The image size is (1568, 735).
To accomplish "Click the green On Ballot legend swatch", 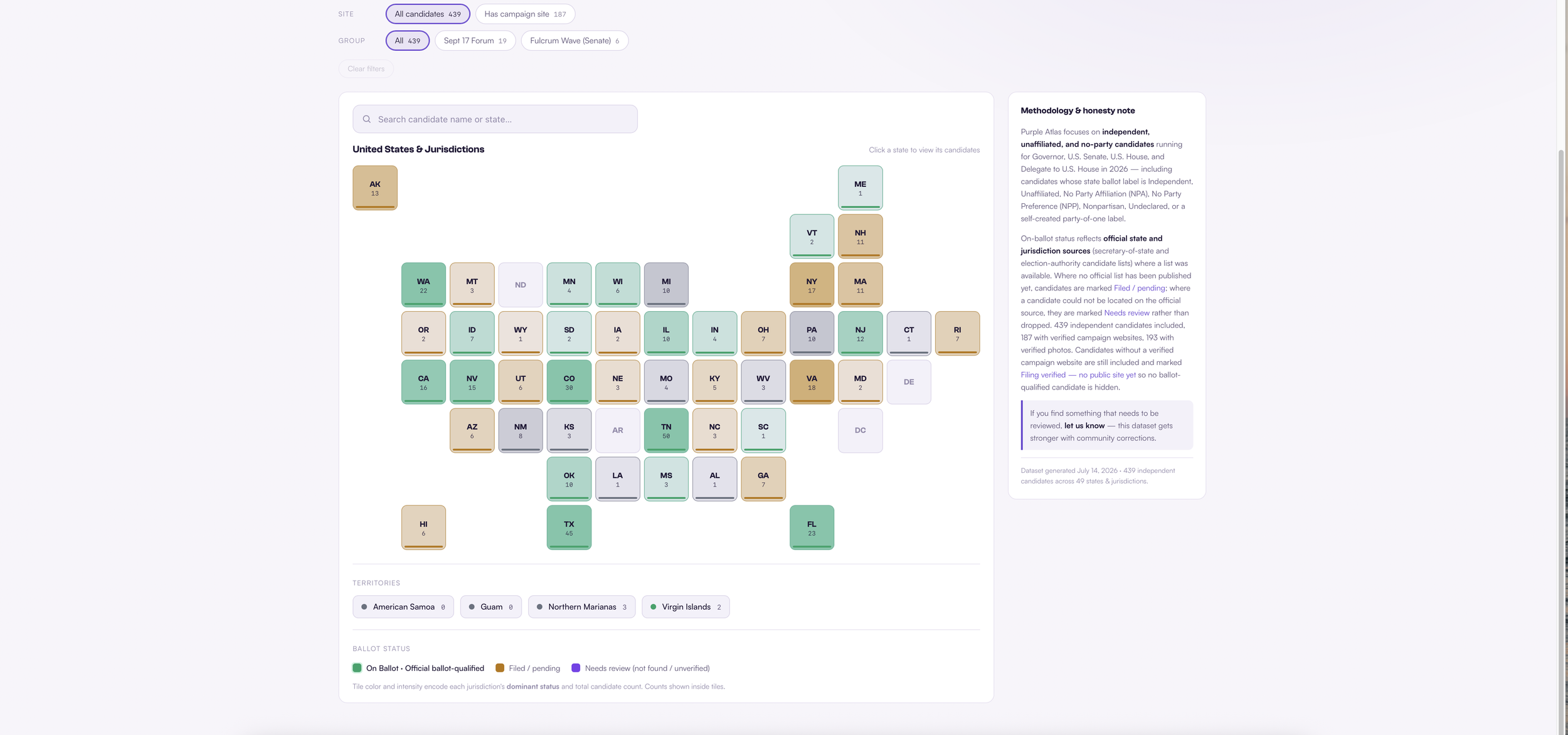I will pos(357,669).
